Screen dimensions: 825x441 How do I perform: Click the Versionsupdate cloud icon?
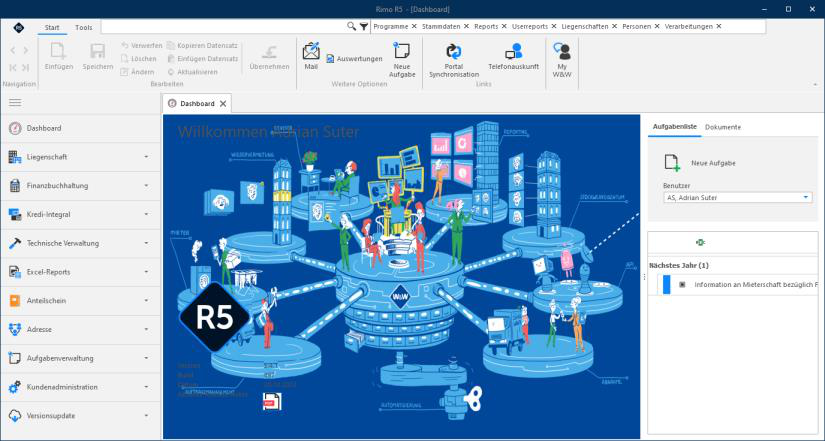click(15, 416)
